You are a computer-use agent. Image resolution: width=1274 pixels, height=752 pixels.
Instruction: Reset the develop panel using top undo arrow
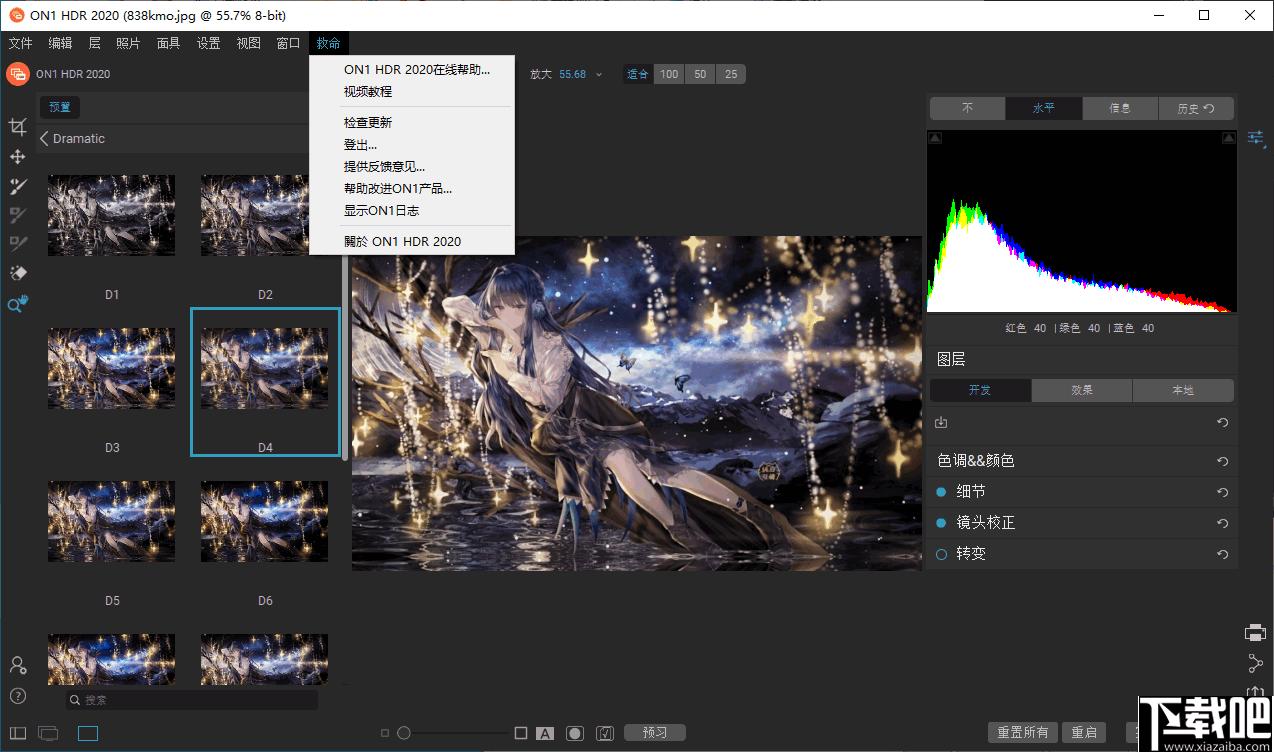[x=1222, y=423]
